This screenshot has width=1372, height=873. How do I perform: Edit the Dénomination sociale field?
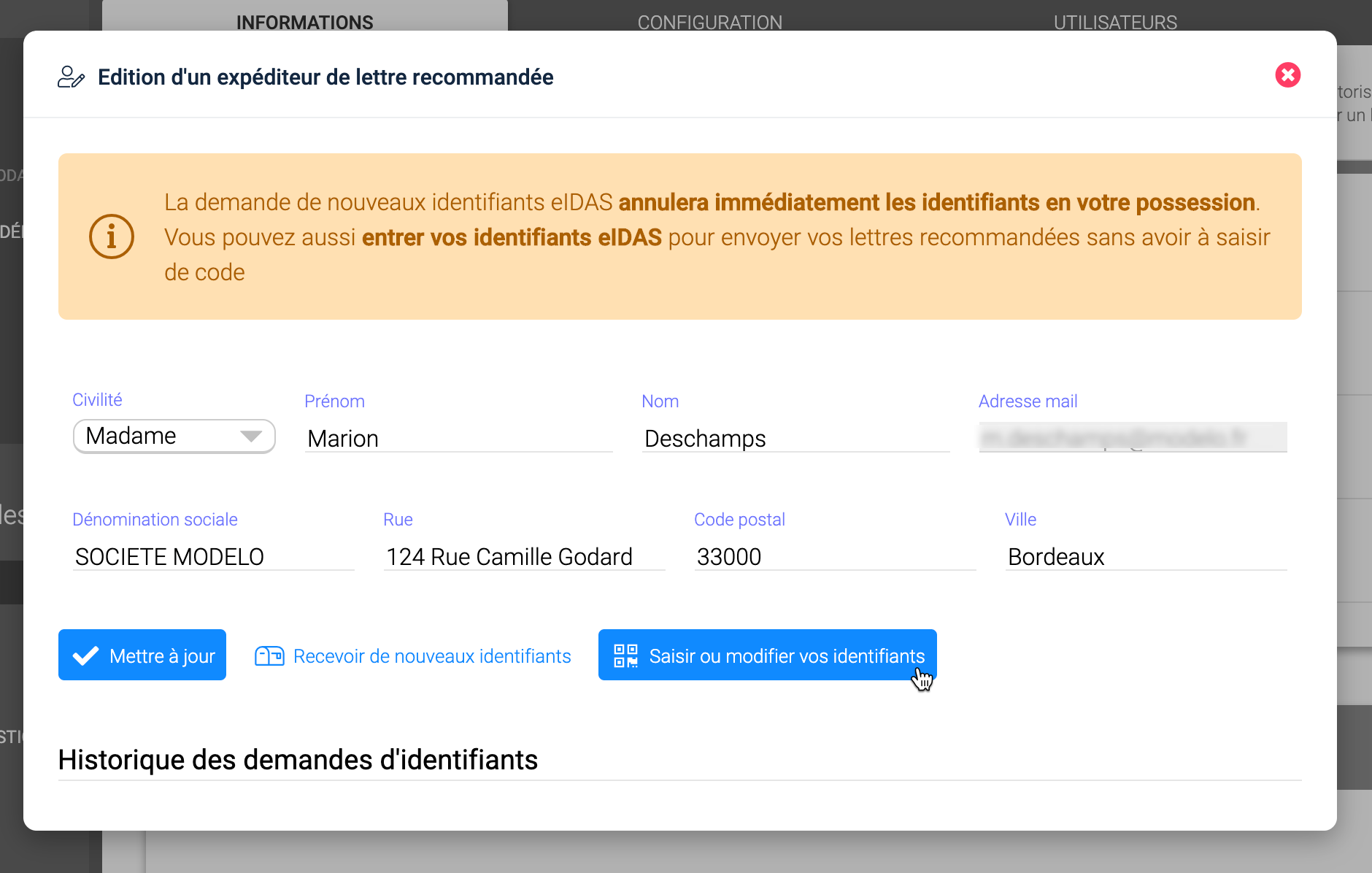tap(213, 557)
